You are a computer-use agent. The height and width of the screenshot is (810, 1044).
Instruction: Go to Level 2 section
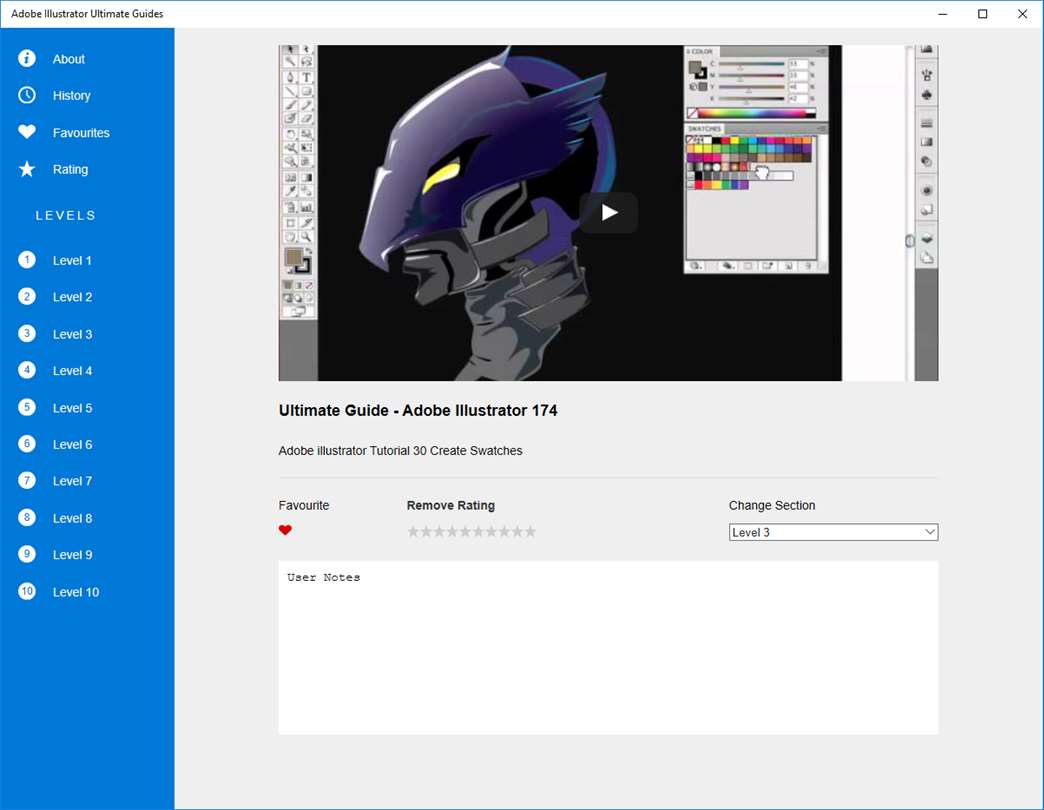click(x=72, y=297)
